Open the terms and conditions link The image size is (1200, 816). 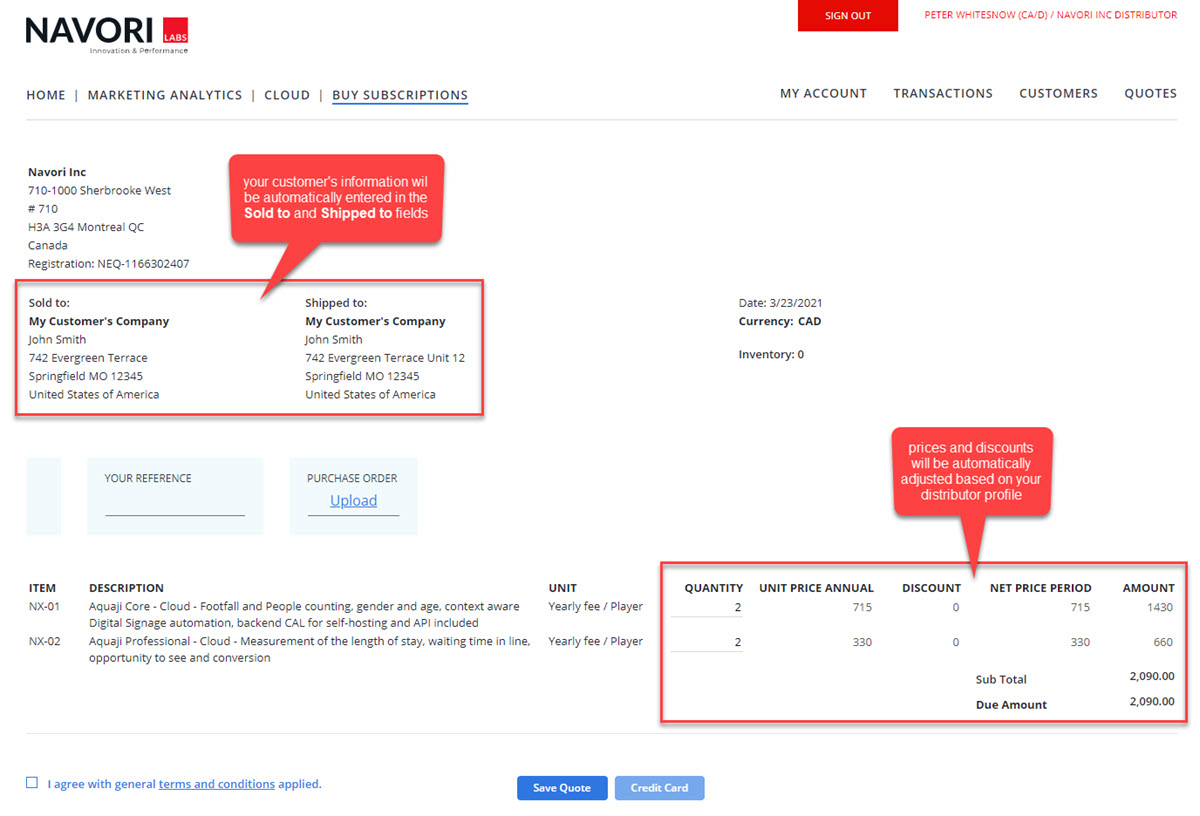tap(216, 784)
